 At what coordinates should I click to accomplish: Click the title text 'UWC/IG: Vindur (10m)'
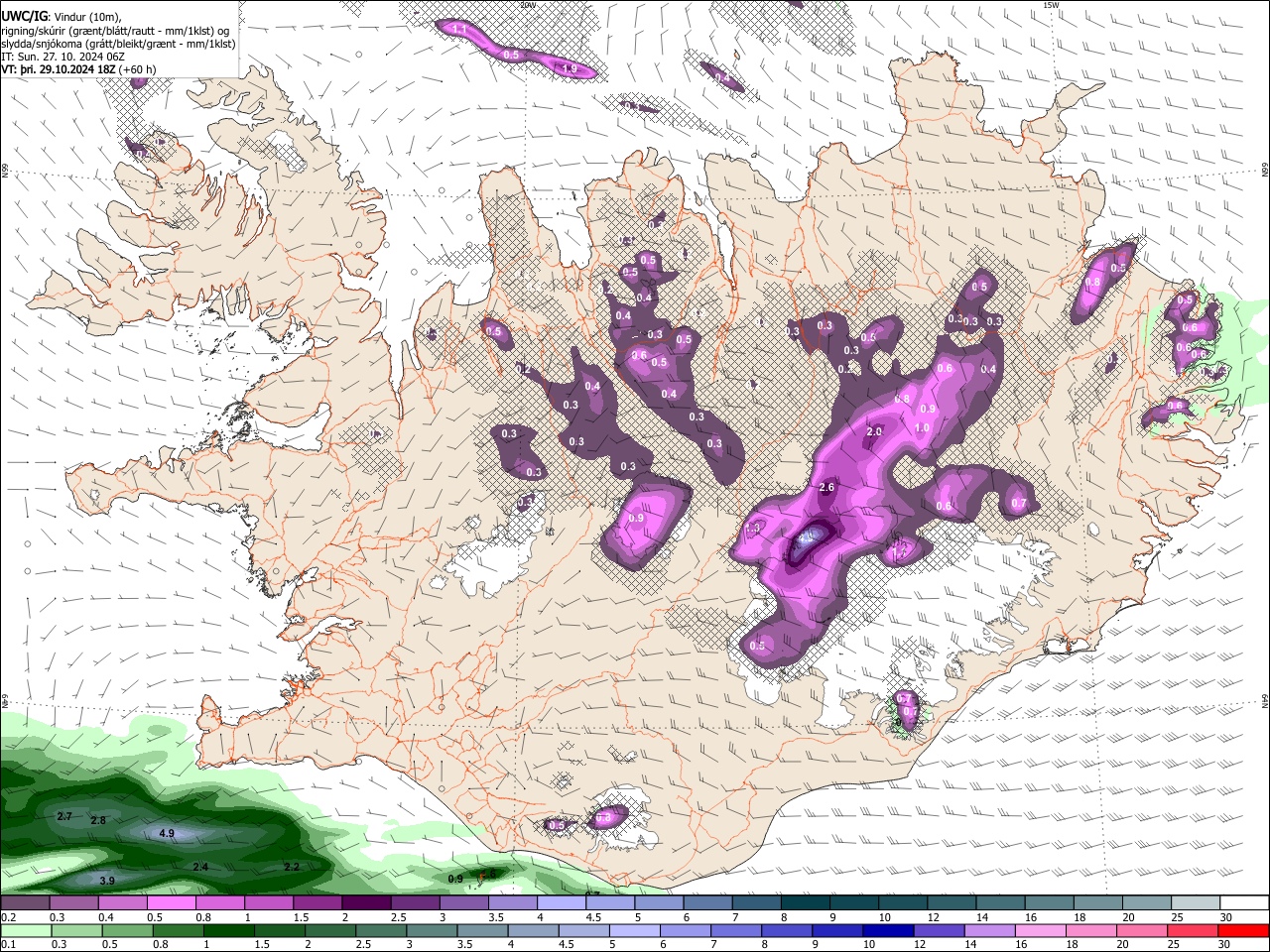coord(61,15)
